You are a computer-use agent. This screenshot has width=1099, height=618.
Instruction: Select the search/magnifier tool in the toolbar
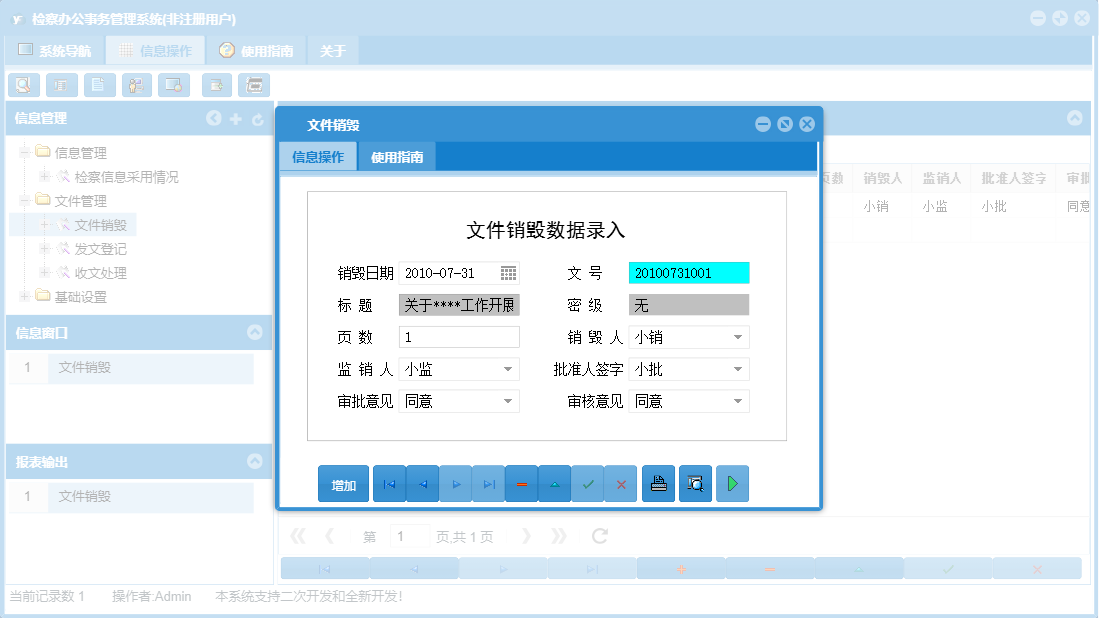(x=23, y=85)
